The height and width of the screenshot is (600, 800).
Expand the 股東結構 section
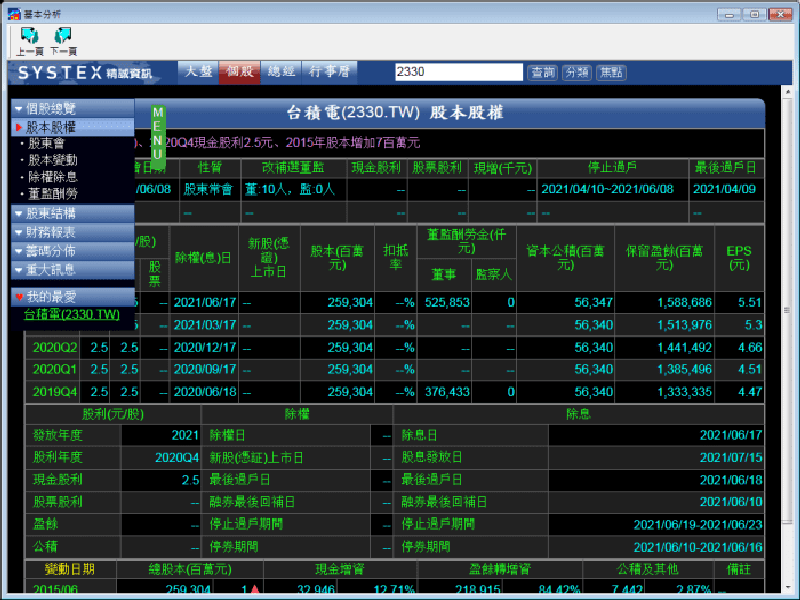pos(18,213)
